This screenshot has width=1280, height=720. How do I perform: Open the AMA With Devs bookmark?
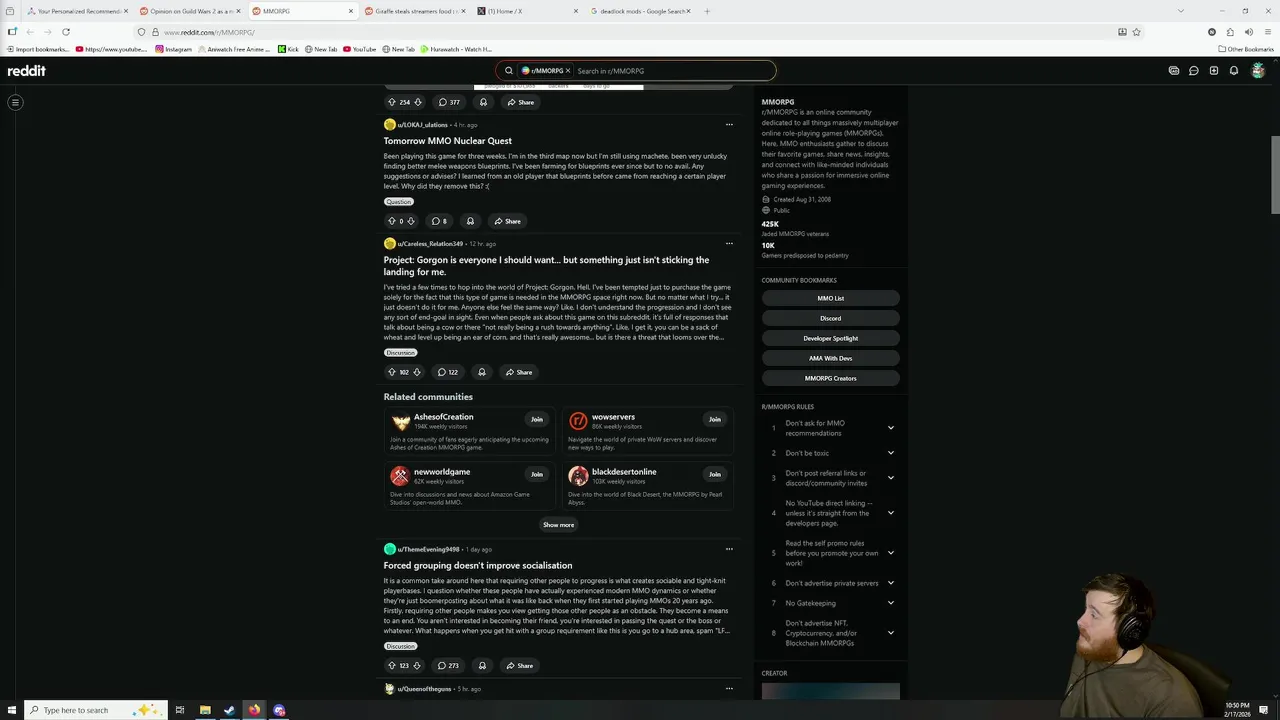tap(831, 358)
